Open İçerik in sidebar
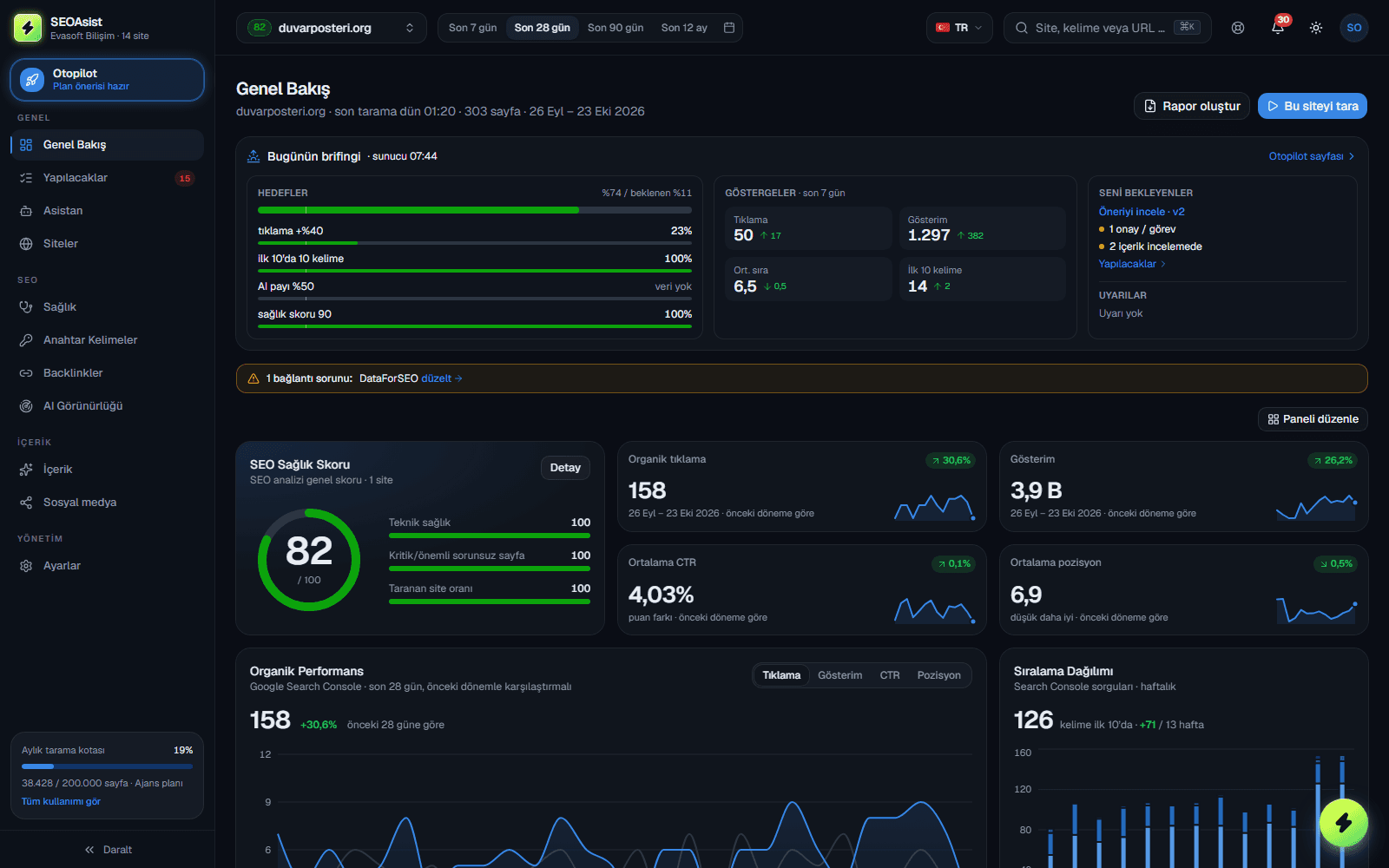The width and height of the screenshot is (1389, 868). point(108,470)
